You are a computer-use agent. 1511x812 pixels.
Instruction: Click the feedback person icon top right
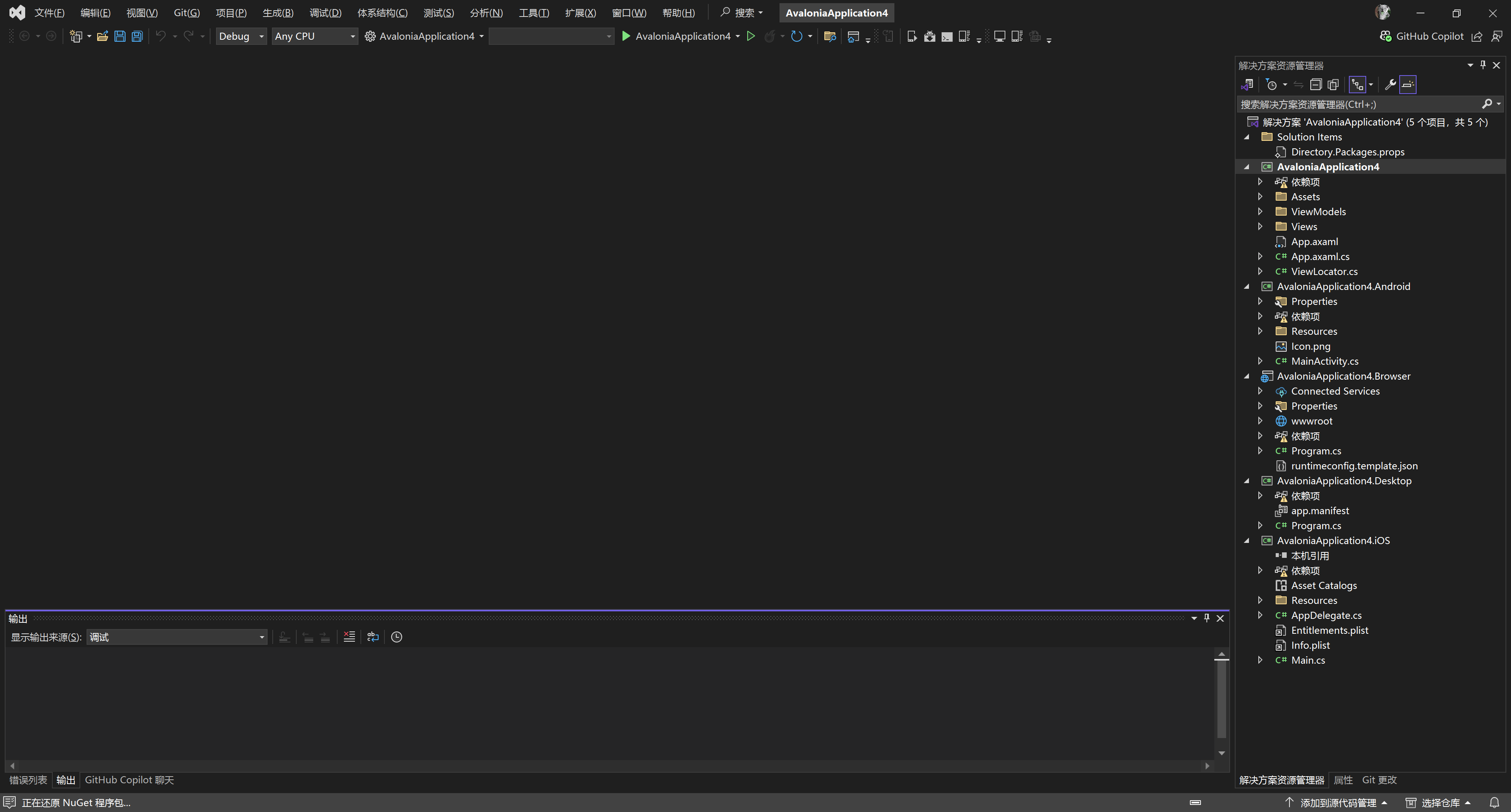[1497, 36]
